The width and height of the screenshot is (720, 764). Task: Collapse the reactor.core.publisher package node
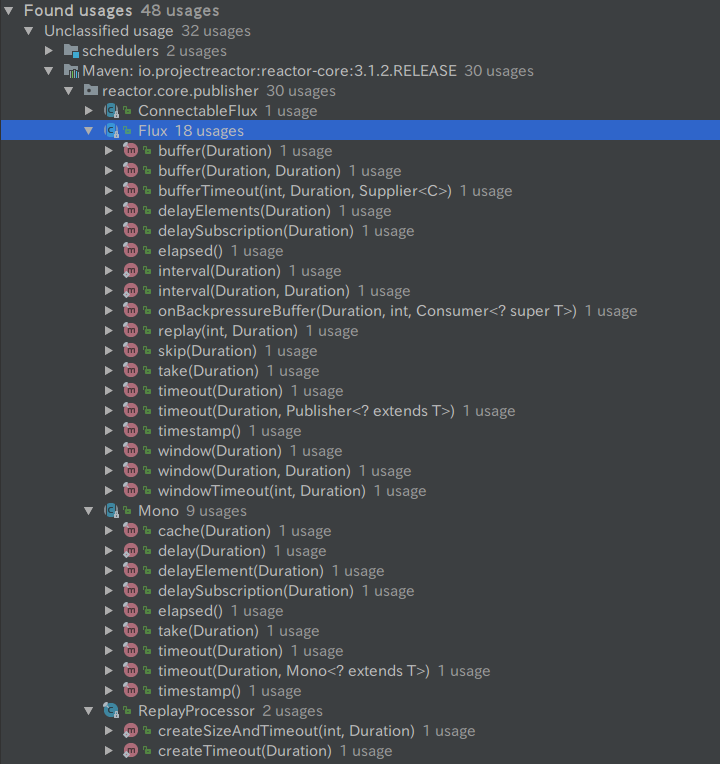pyautogui.click(x=69, y=91)
